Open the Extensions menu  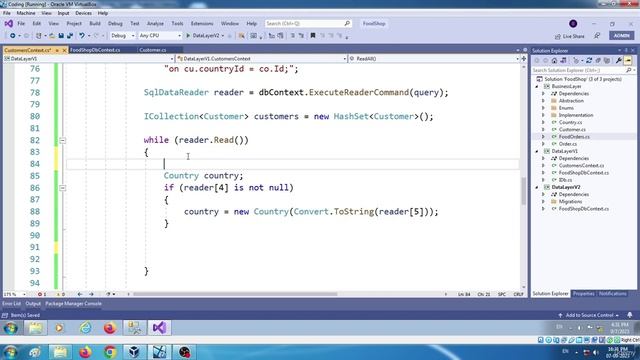click(202, 24)
